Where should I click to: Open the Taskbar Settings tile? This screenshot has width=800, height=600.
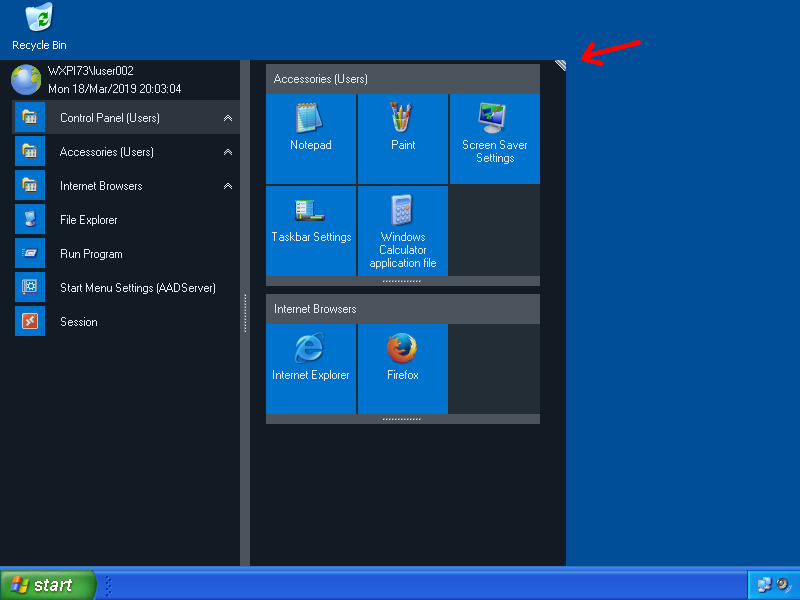pyautogui.click(x=311, y=231)
